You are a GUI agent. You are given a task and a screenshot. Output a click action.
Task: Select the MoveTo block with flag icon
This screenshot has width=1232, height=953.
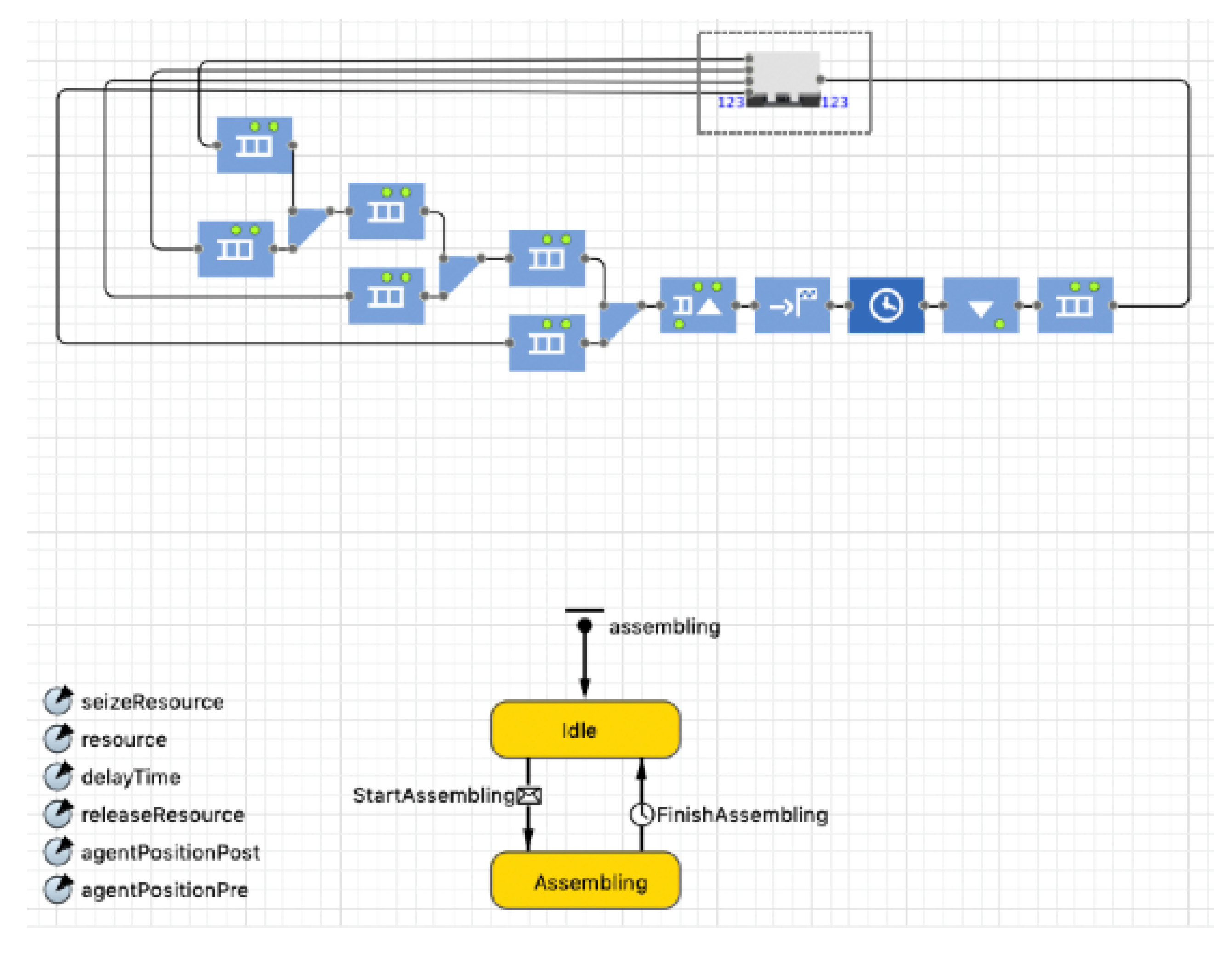click(792, 305)
